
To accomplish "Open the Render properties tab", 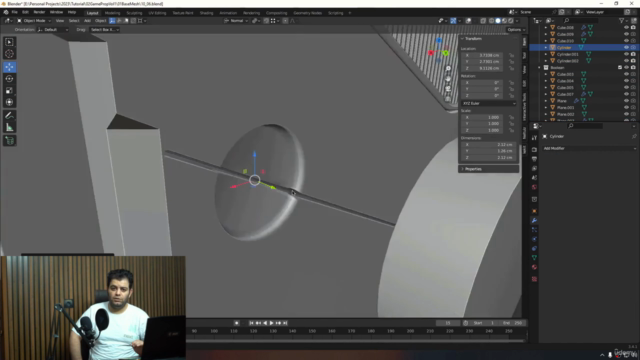I will pos(534,149).
